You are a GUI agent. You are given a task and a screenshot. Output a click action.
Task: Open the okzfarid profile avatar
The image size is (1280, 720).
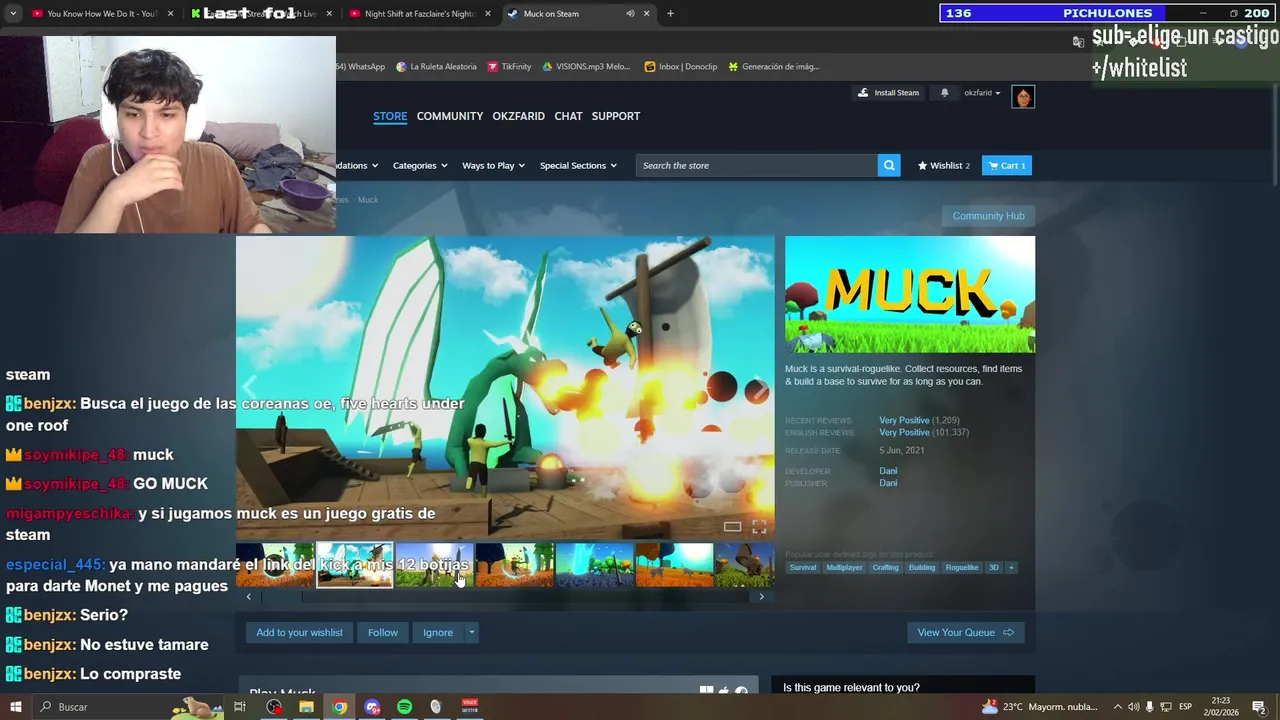1022,97
